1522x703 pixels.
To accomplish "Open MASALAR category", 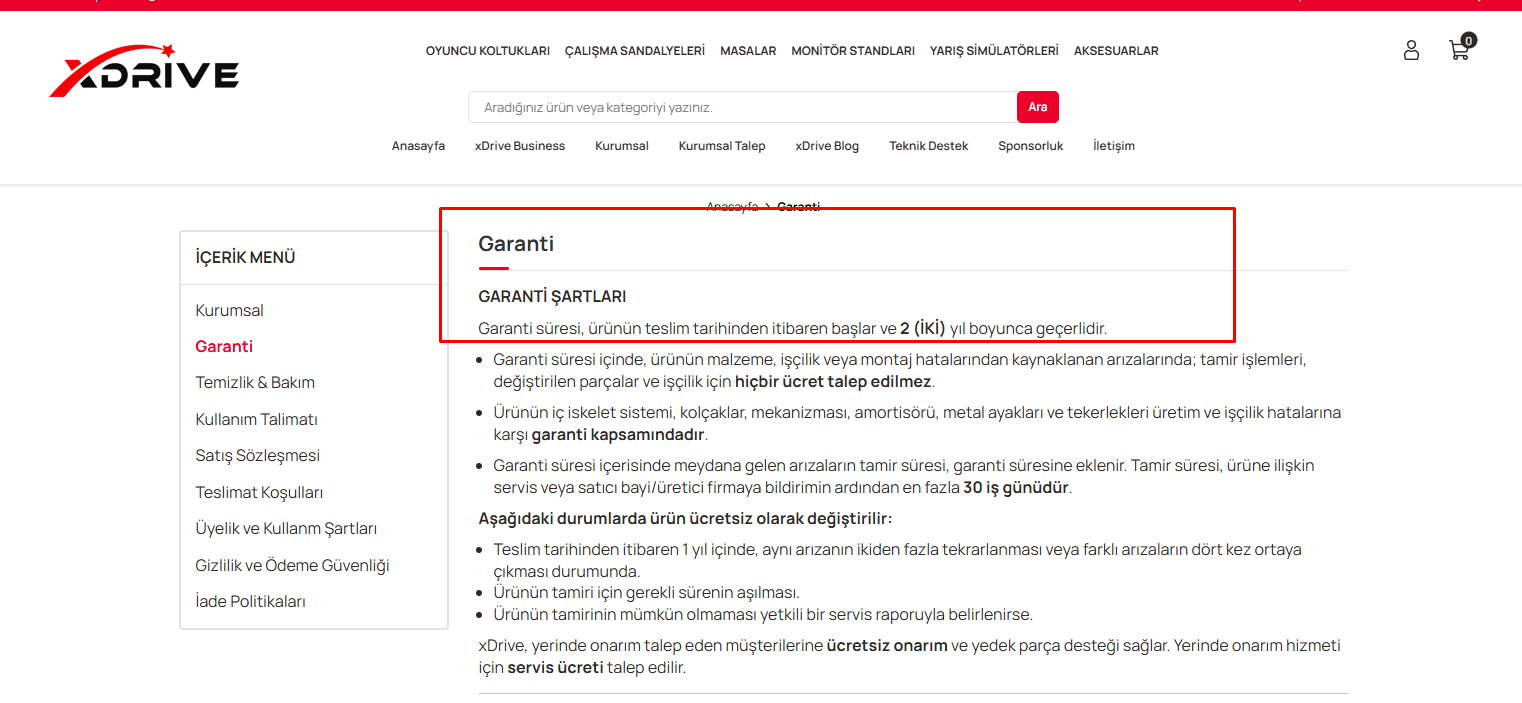I will [748, 51].
